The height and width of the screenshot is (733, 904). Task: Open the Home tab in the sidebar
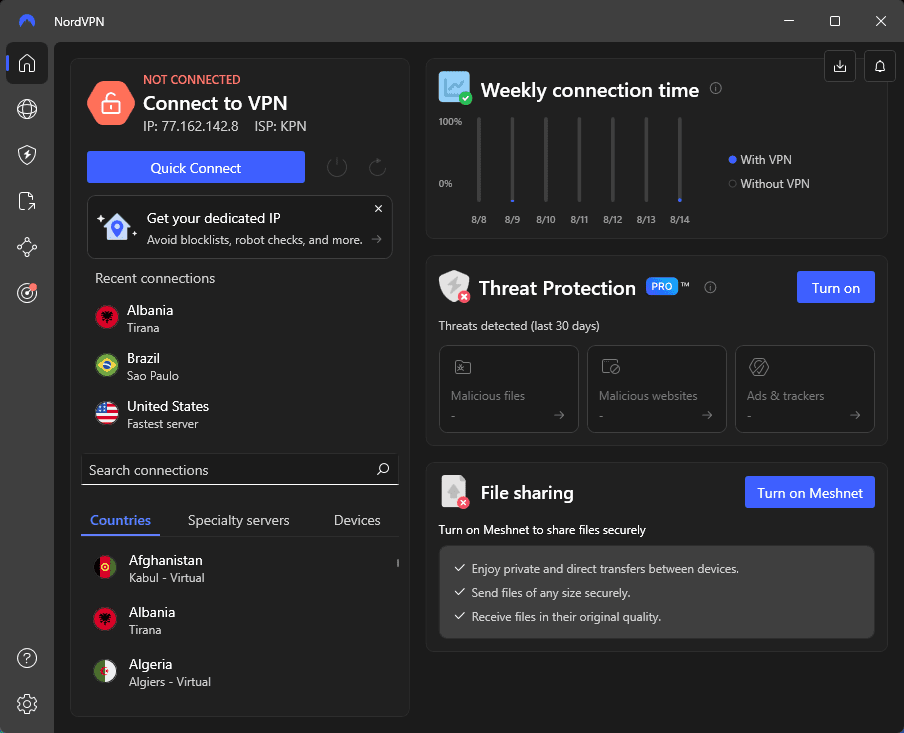[x=27, y=63]
